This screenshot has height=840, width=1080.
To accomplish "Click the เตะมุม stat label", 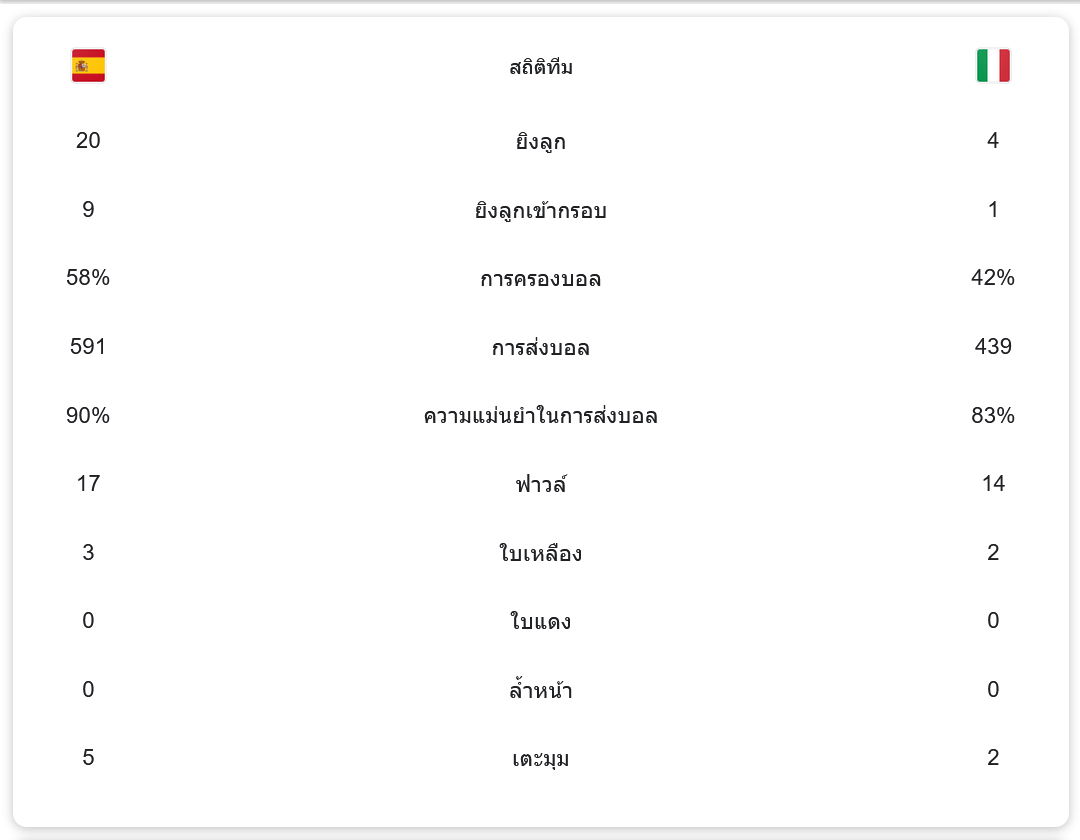I will click(x=541, y=759).
